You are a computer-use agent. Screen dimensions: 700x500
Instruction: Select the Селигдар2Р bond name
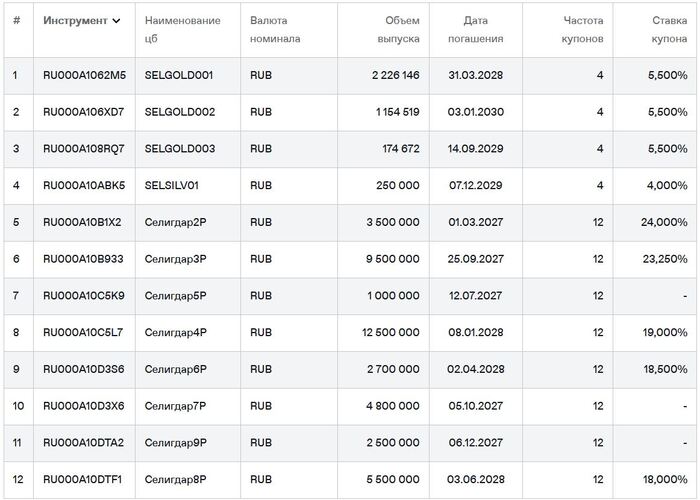tap(175, 222)
